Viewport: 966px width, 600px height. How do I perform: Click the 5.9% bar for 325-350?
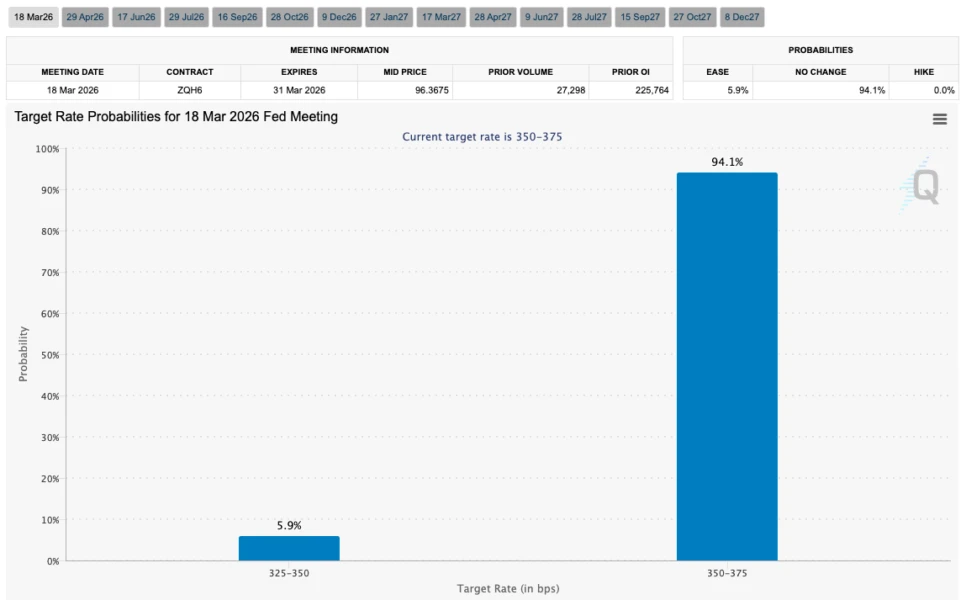[289, 548]
